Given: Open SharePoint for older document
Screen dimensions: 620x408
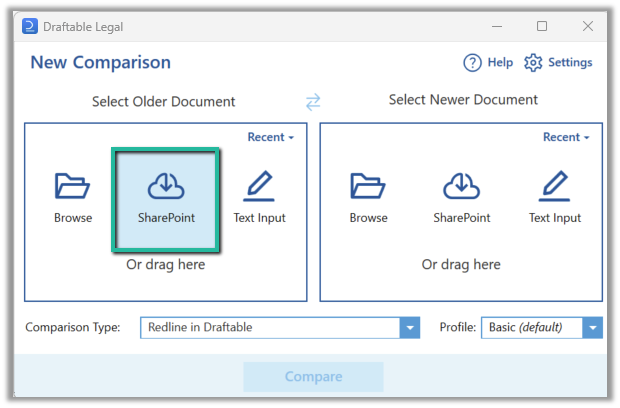Looking at the screenshot, I should (166, 200).
